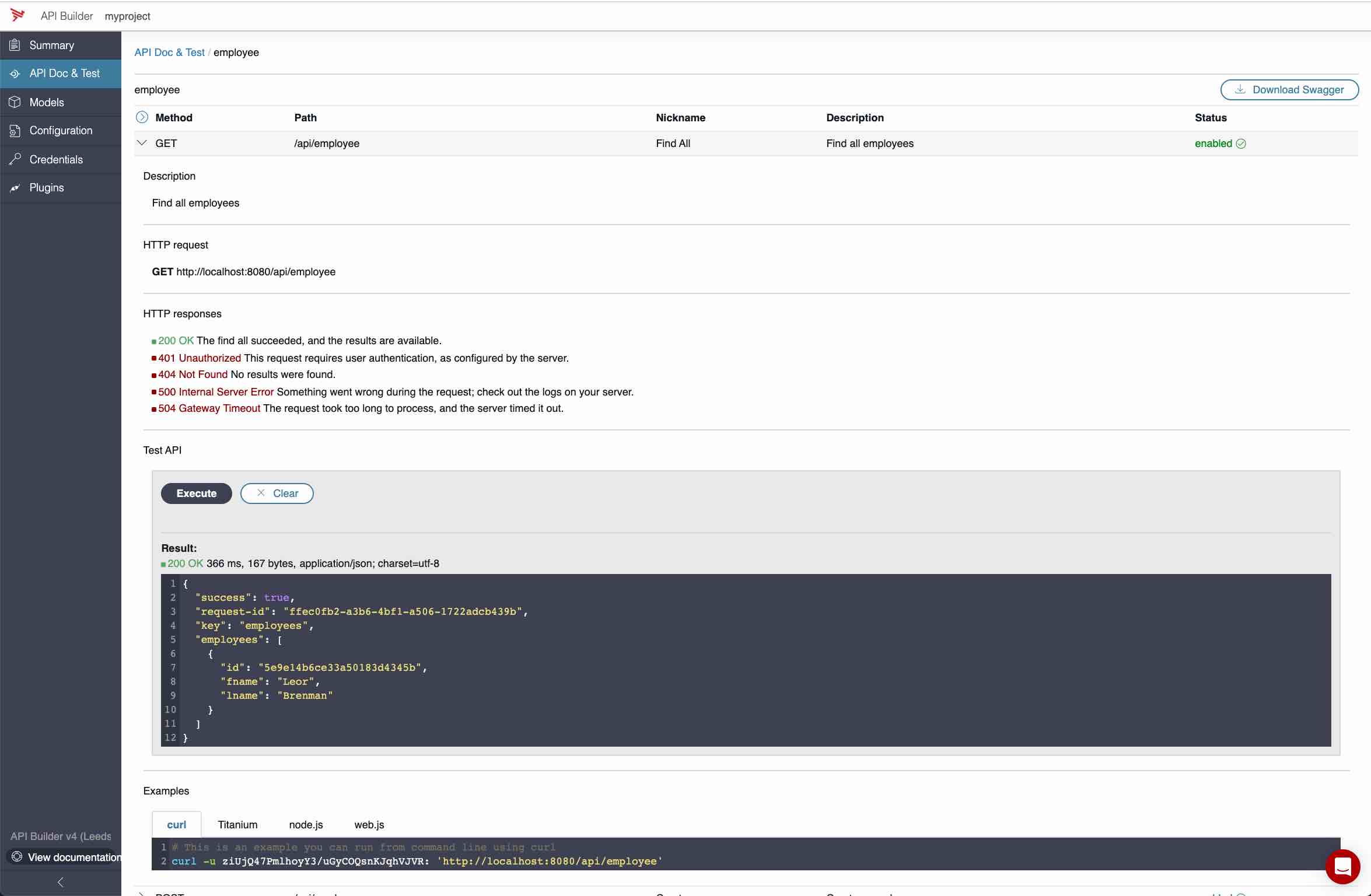Collapse the left sidebar with the chevron
This screenshot has width=1371, height=896.
[x=60, y=882]
